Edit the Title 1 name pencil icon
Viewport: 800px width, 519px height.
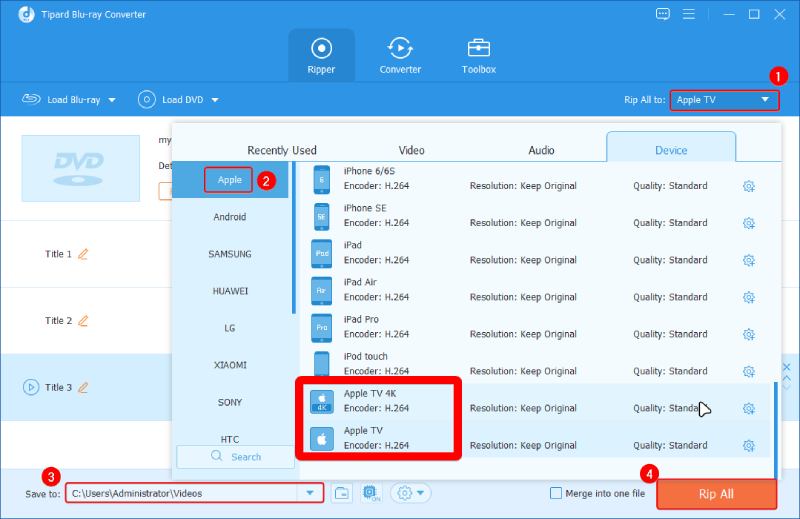pos(83,254)
